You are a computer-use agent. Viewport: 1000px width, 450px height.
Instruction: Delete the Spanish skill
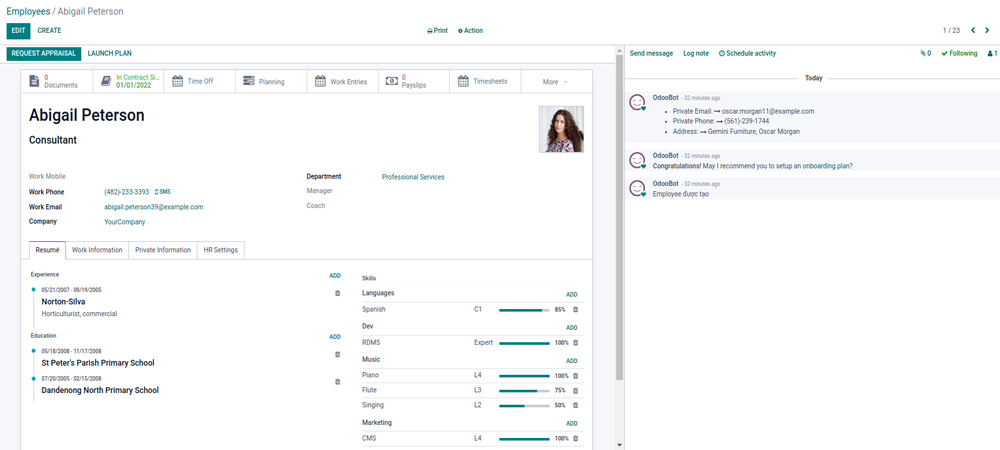[575, 309]
